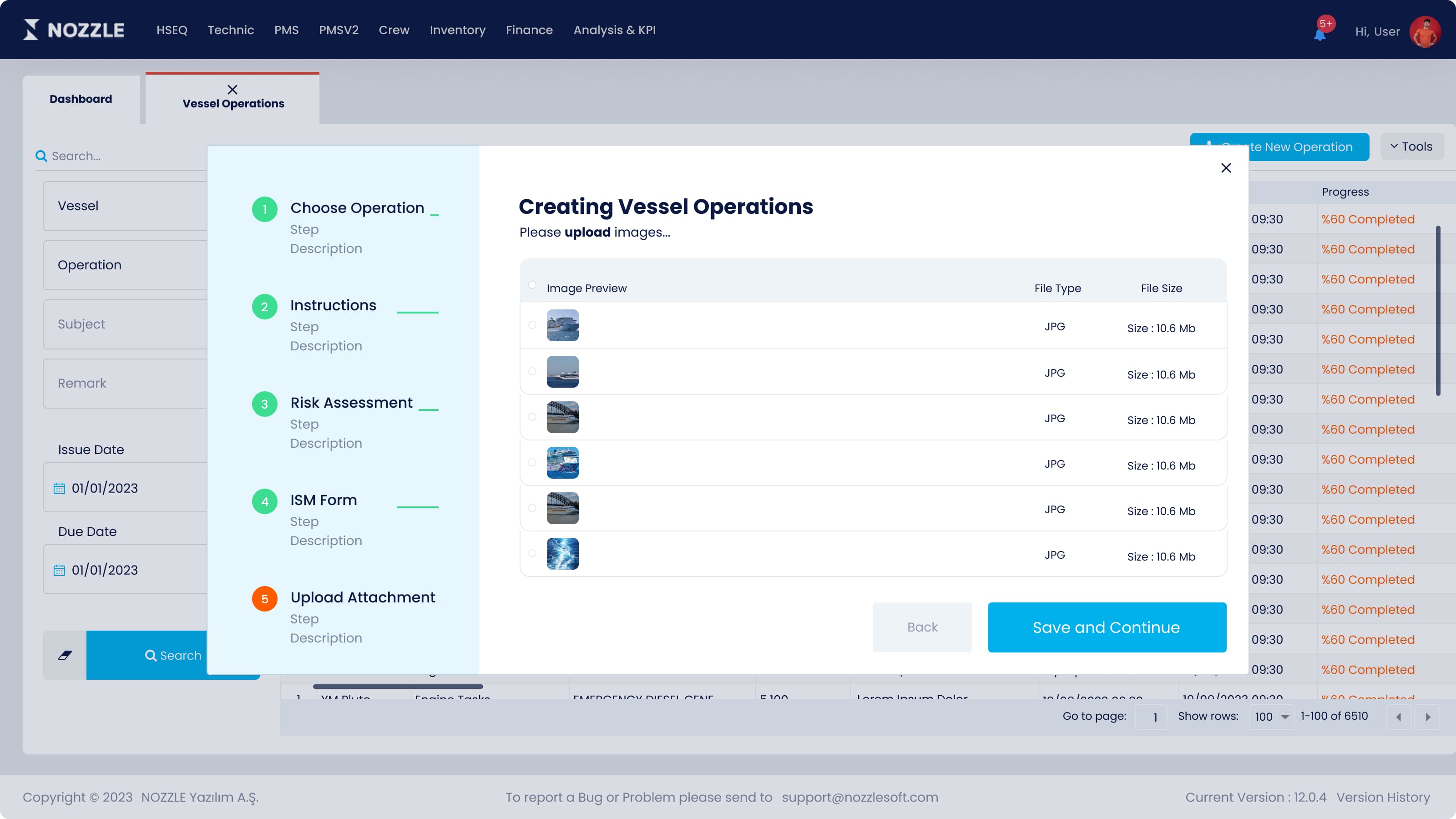Click Save and Continue button
Image resolution: width=1456 pixels, height=819 pixels.
[x=1107, y=627]
